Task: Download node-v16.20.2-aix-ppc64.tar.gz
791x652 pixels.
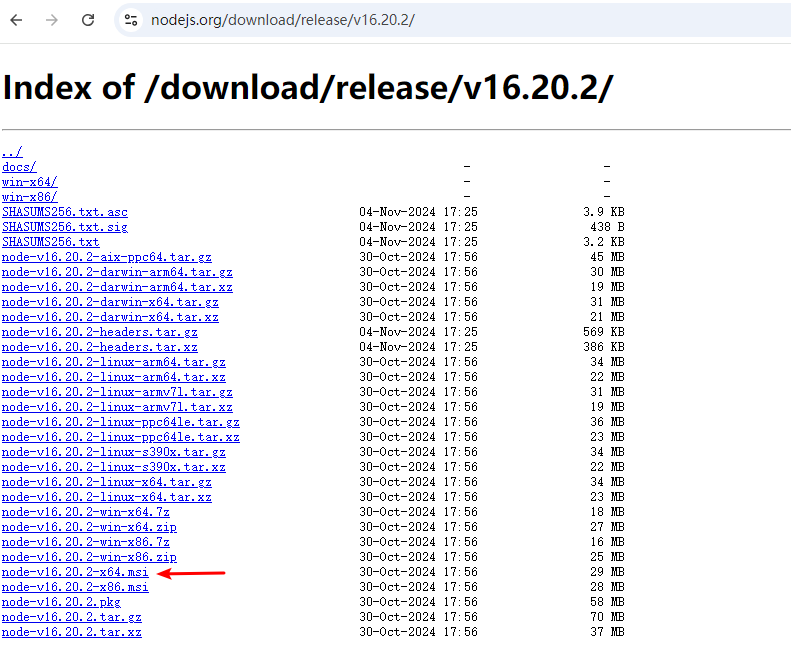Action: (x=106, y=257)
